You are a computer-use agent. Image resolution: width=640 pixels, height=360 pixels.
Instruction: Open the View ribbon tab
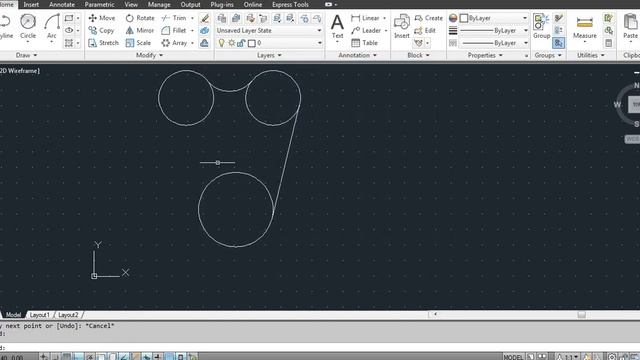click(131, 4)
